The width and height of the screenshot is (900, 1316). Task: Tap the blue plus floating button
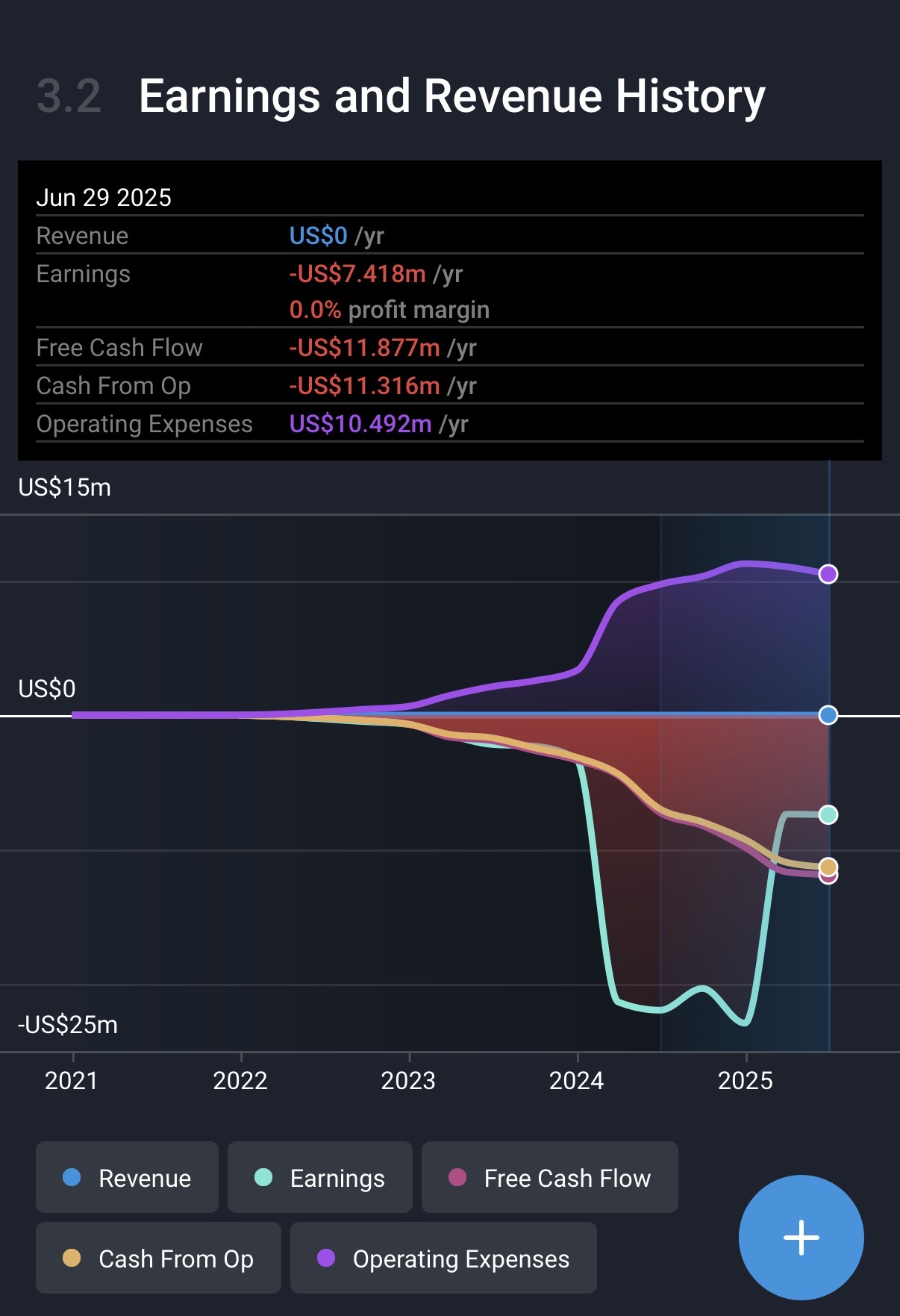click(x=801, y=1237)
